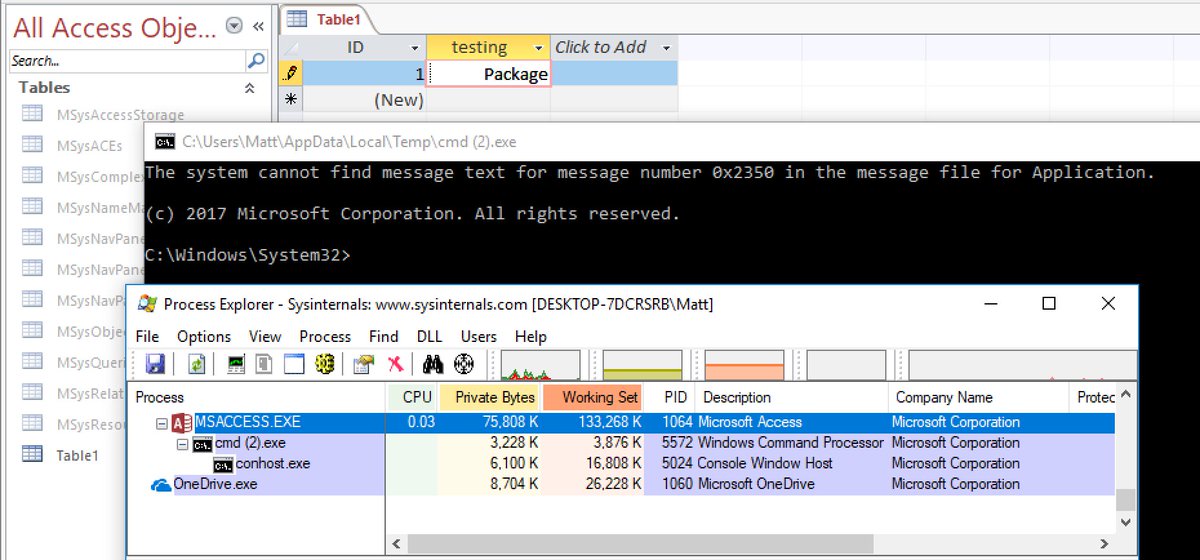Open the testing column dropdown arrow

539,48
